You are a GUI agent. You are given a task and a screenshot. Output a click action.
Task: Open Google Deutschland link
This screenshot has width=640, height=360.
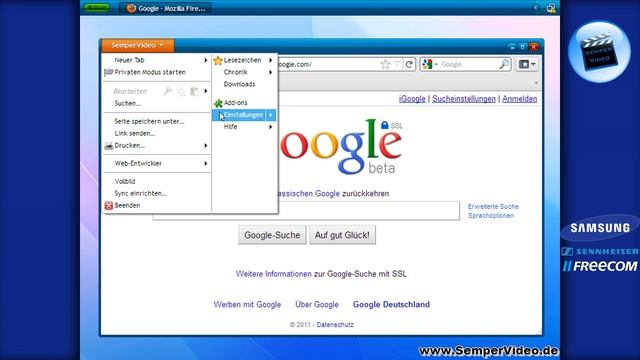(391, 304)
